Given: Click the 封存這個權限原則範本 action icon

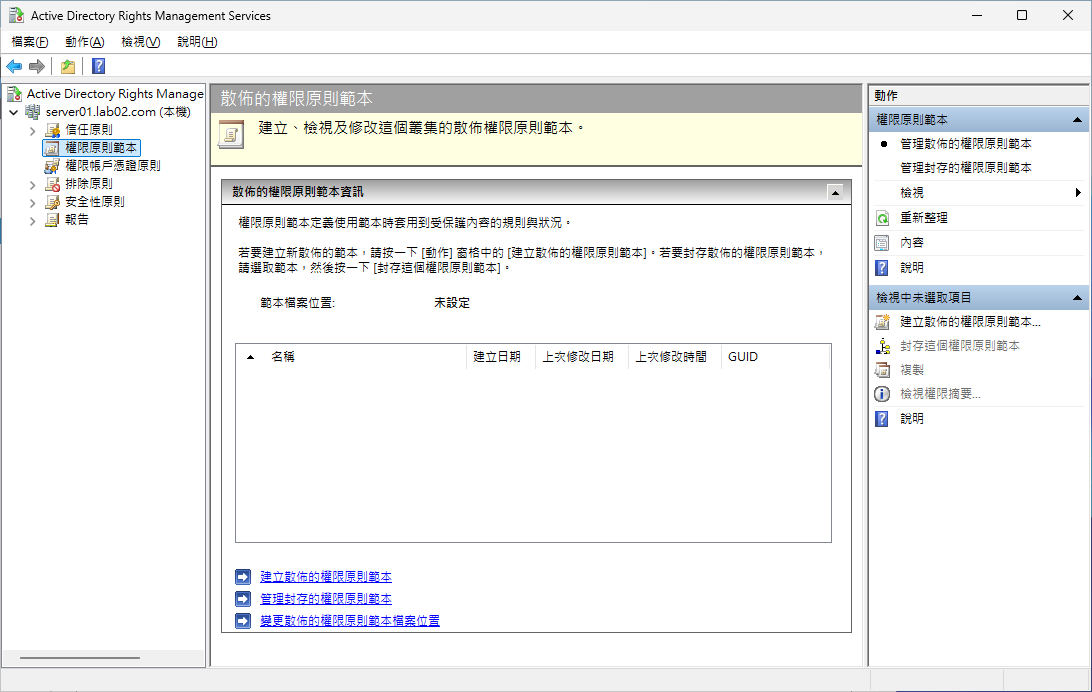Looking at the screenshot, I should [x=882, y=346].
